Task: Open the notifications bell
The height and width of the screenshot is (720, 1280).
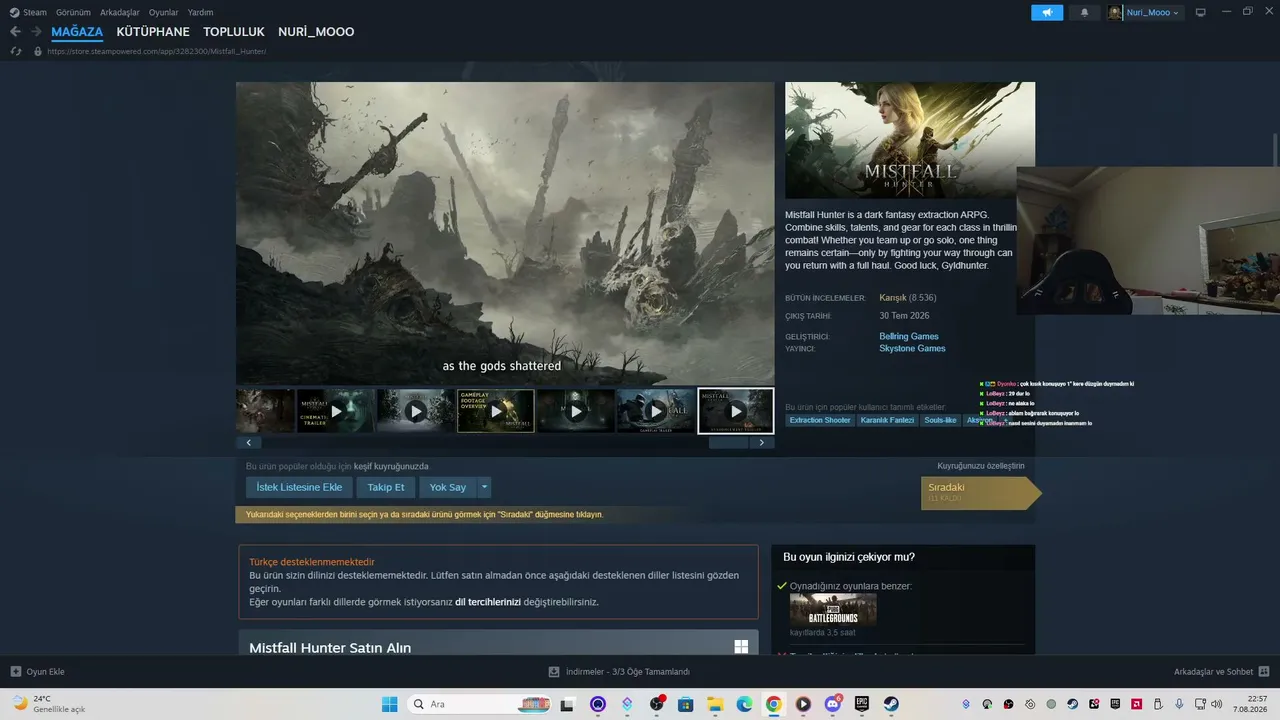Action: point(1085,12)
